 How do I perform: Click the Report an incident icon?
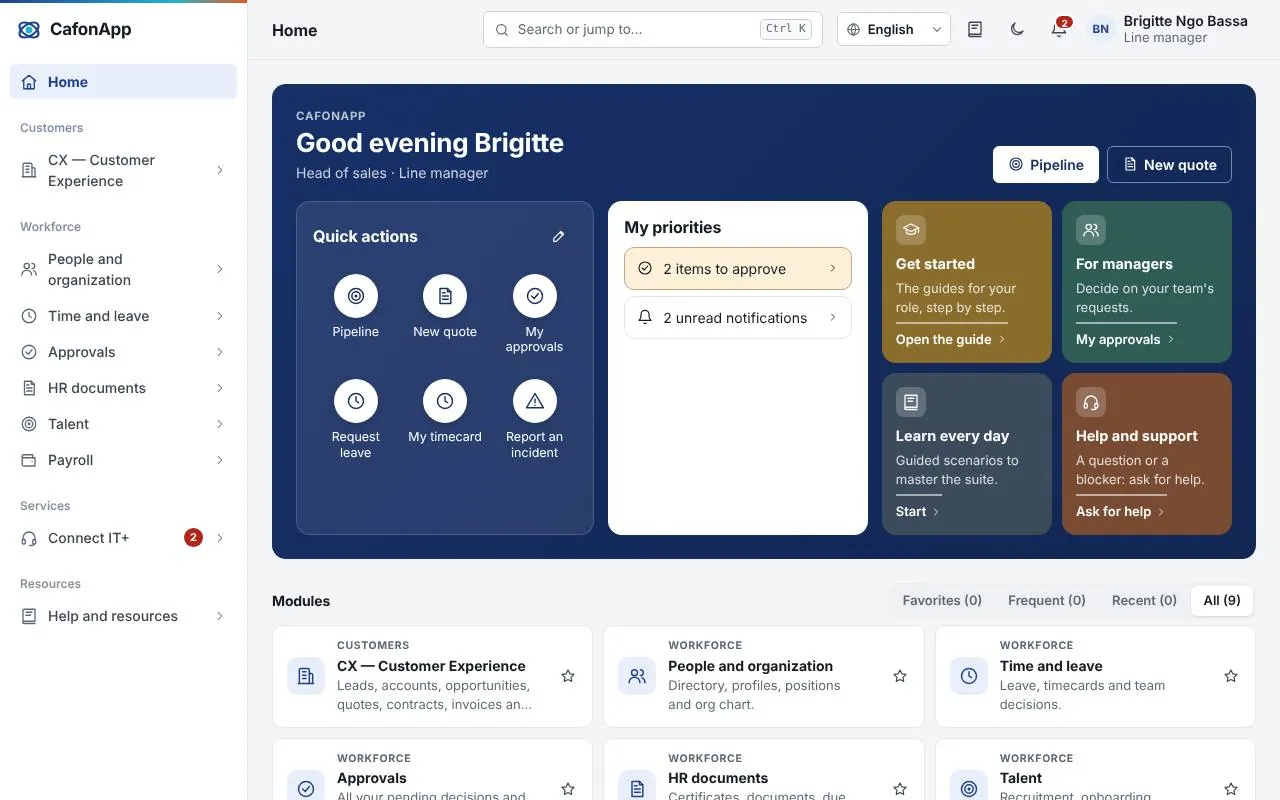[535, 401]
